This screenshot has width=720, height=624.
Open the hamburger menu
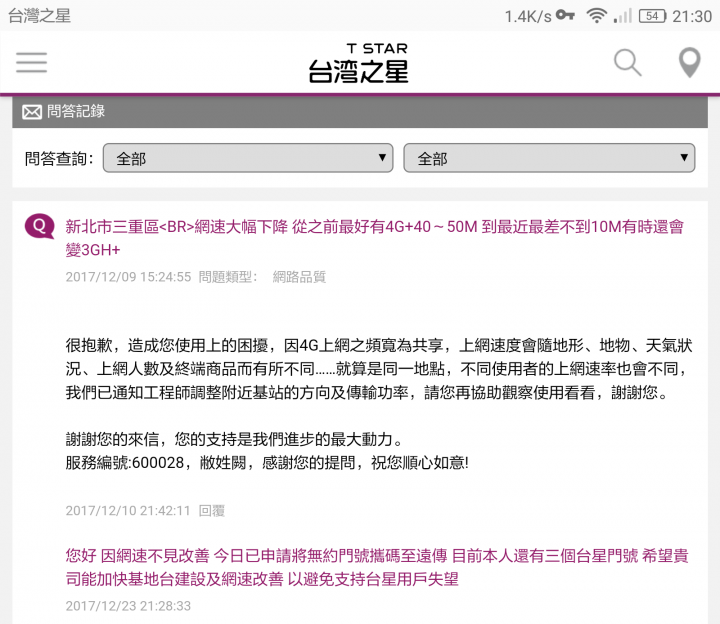[31, 62]
